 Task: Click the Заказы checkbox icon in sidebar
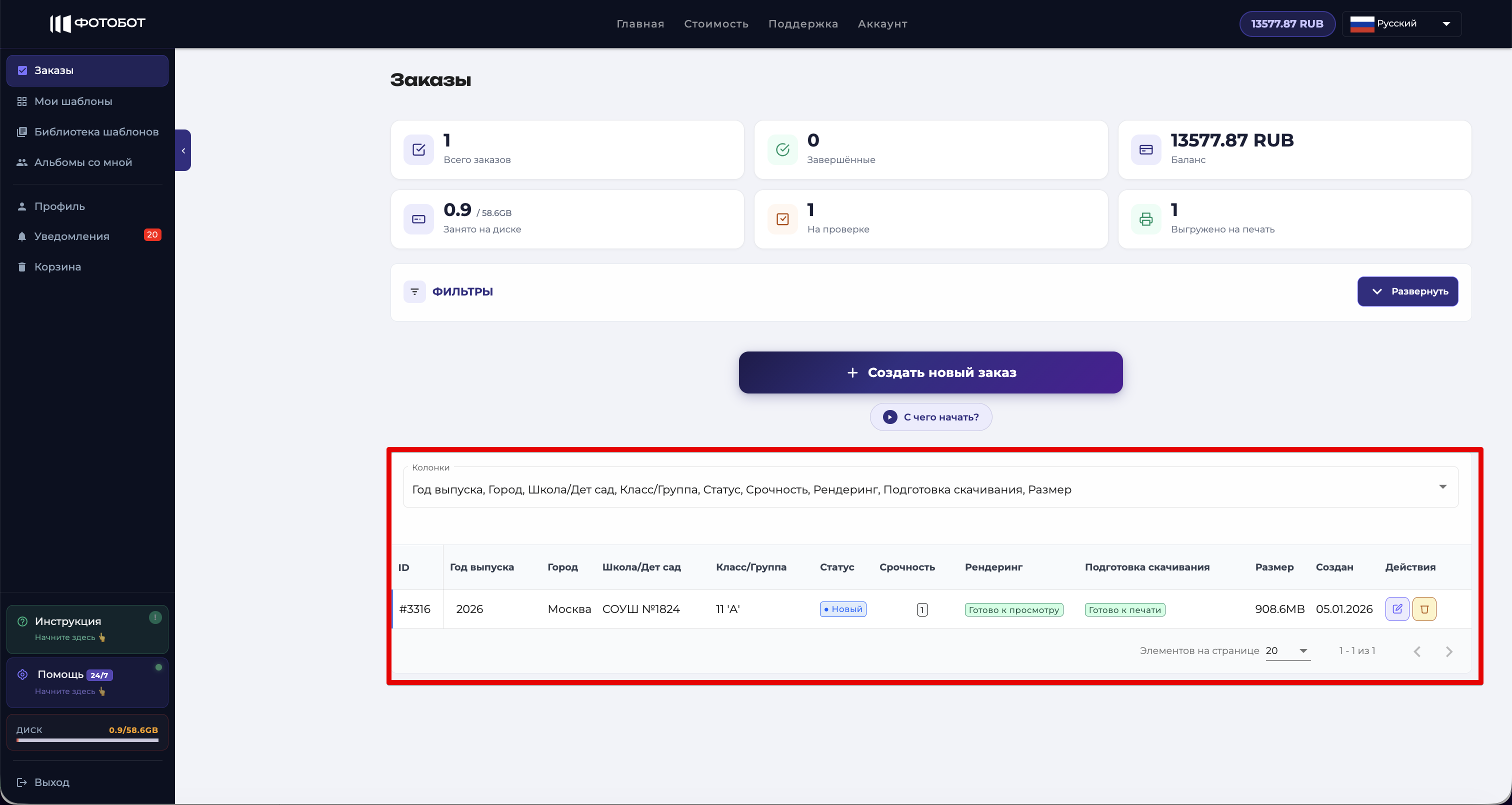22,70
